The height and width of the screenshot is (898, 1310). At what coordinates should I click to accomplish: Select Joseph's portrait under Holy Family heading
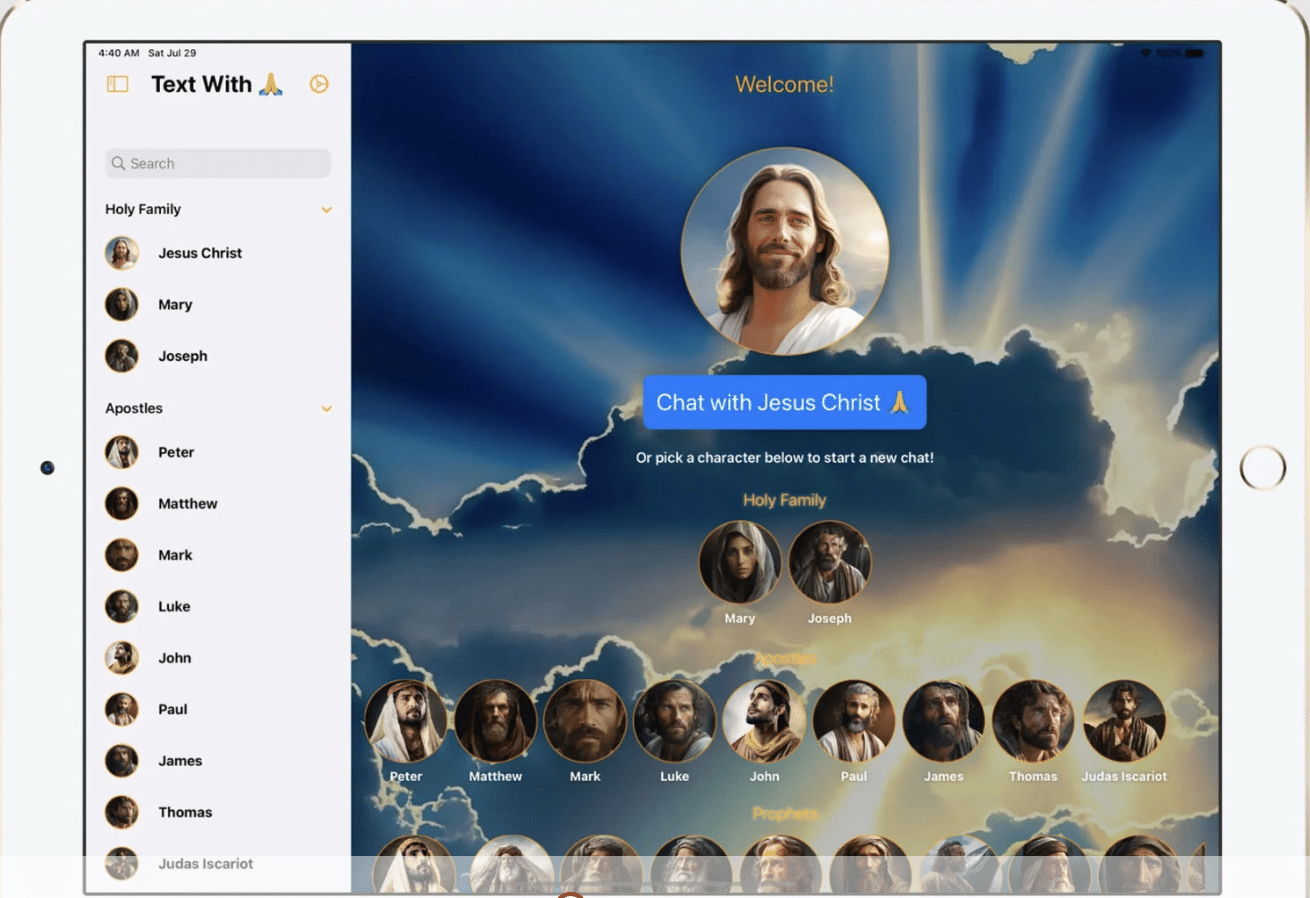830,562
